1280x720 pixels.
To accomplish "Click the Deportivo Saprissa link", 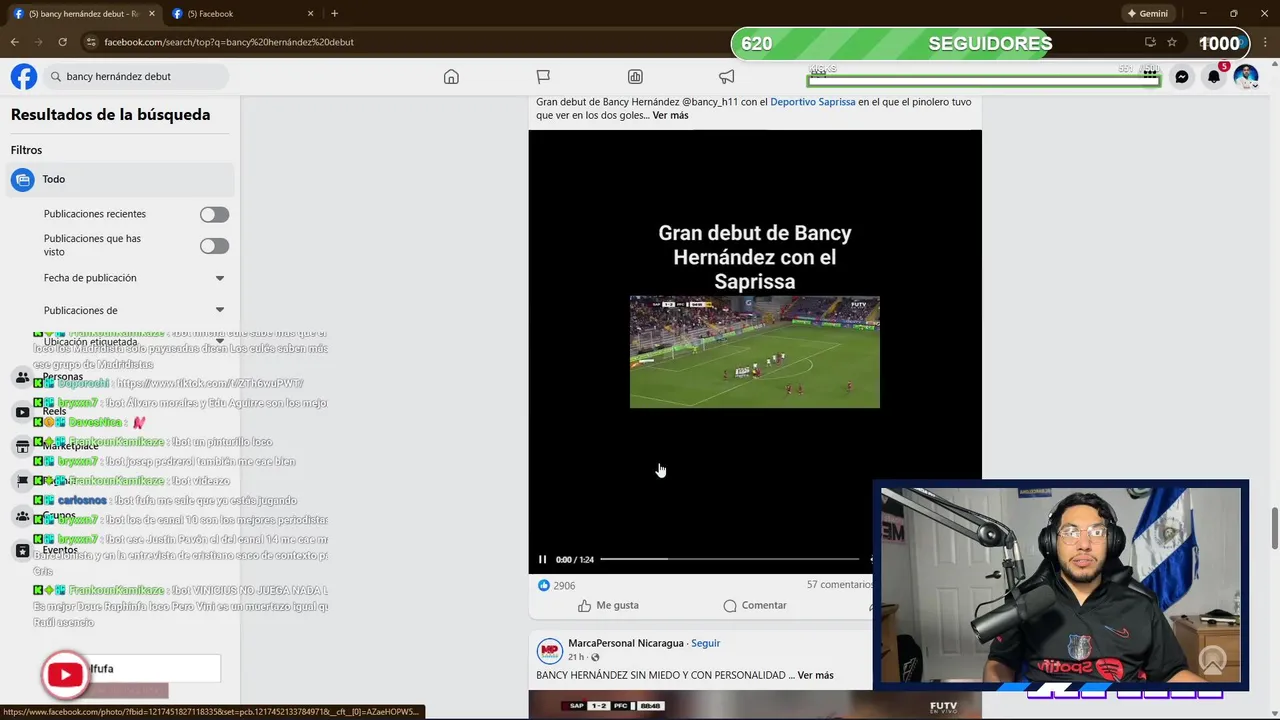I will pos(812,102).
